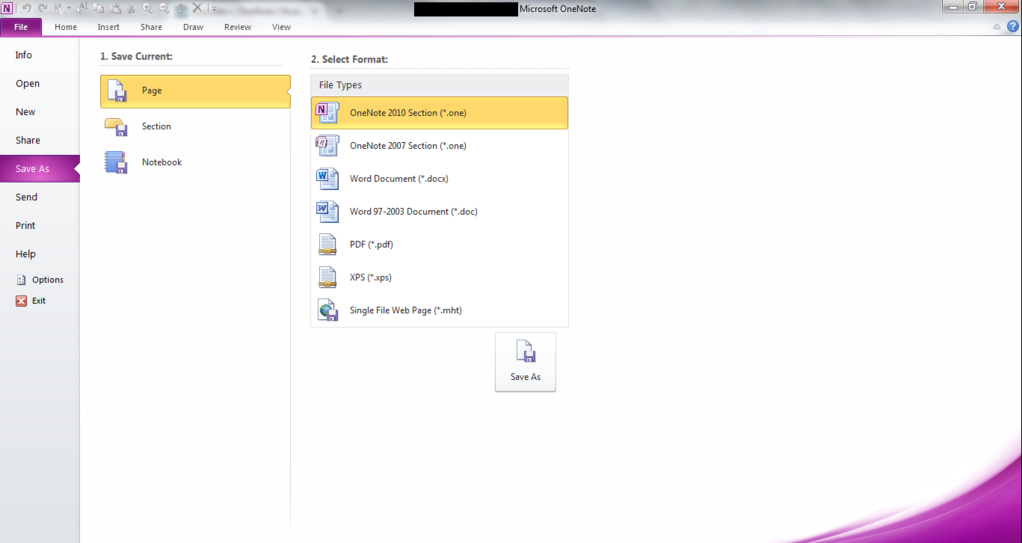Screen dimensions: 1022x543
Task: Switch to the Review ribbon tab
Action: pos(237,27)
